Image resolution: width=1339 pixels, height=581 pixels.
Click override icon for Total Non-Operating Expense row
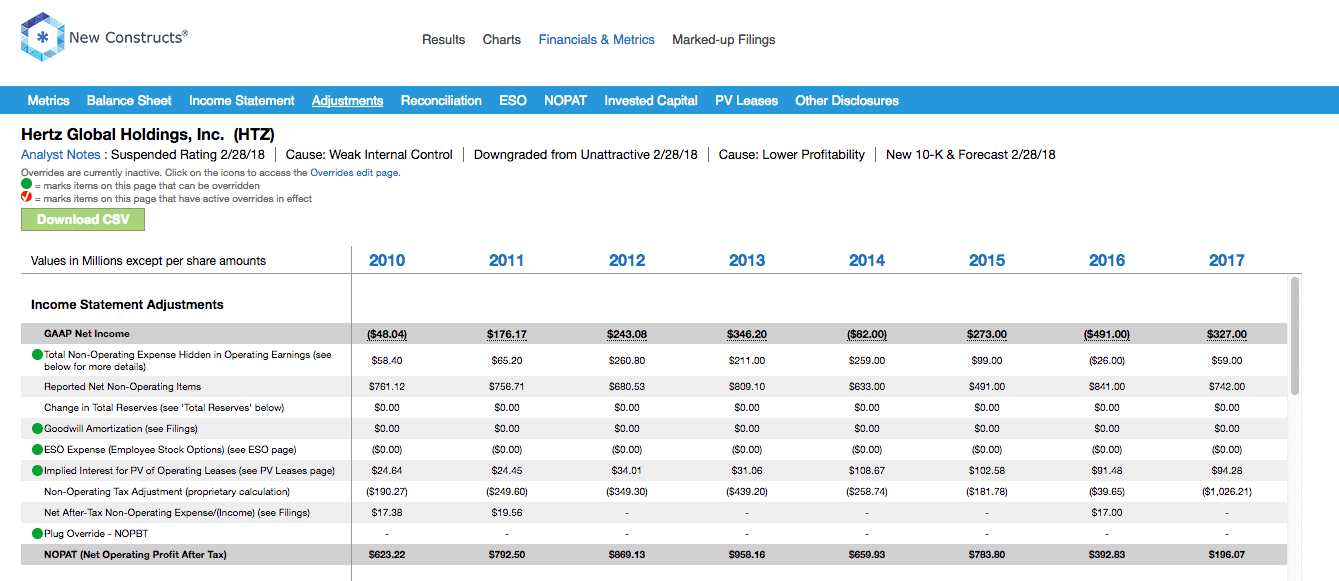point(37,355)
